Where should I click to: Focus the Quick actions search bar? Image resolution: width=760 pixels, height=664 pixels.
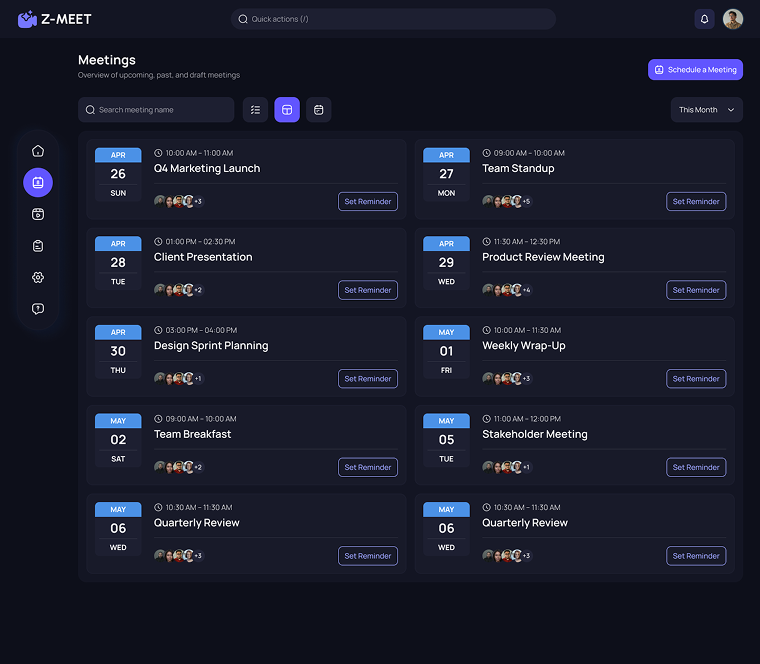click(x=393, y=19)
